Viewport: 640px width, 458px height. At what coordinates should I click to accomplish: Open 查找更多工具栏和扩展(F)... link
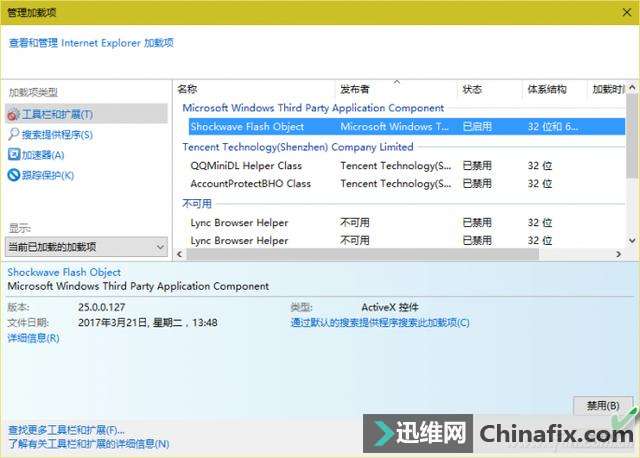click(x=66, y=430)
